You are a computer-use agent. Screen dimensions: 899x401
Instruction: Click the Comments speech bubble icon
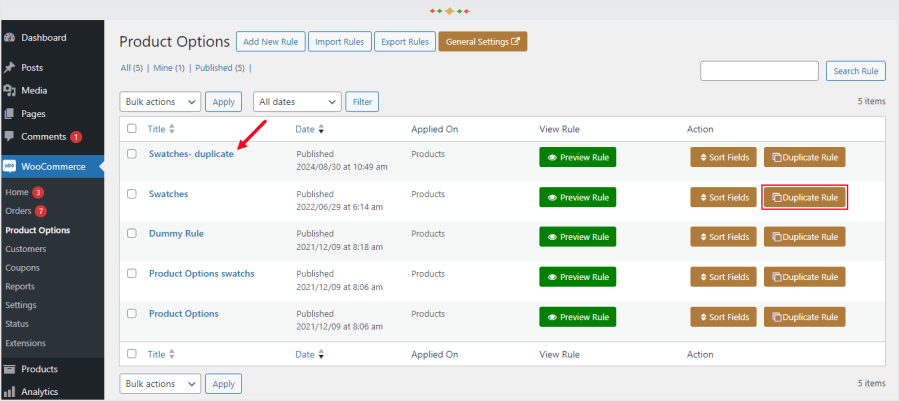pos(9,137)
